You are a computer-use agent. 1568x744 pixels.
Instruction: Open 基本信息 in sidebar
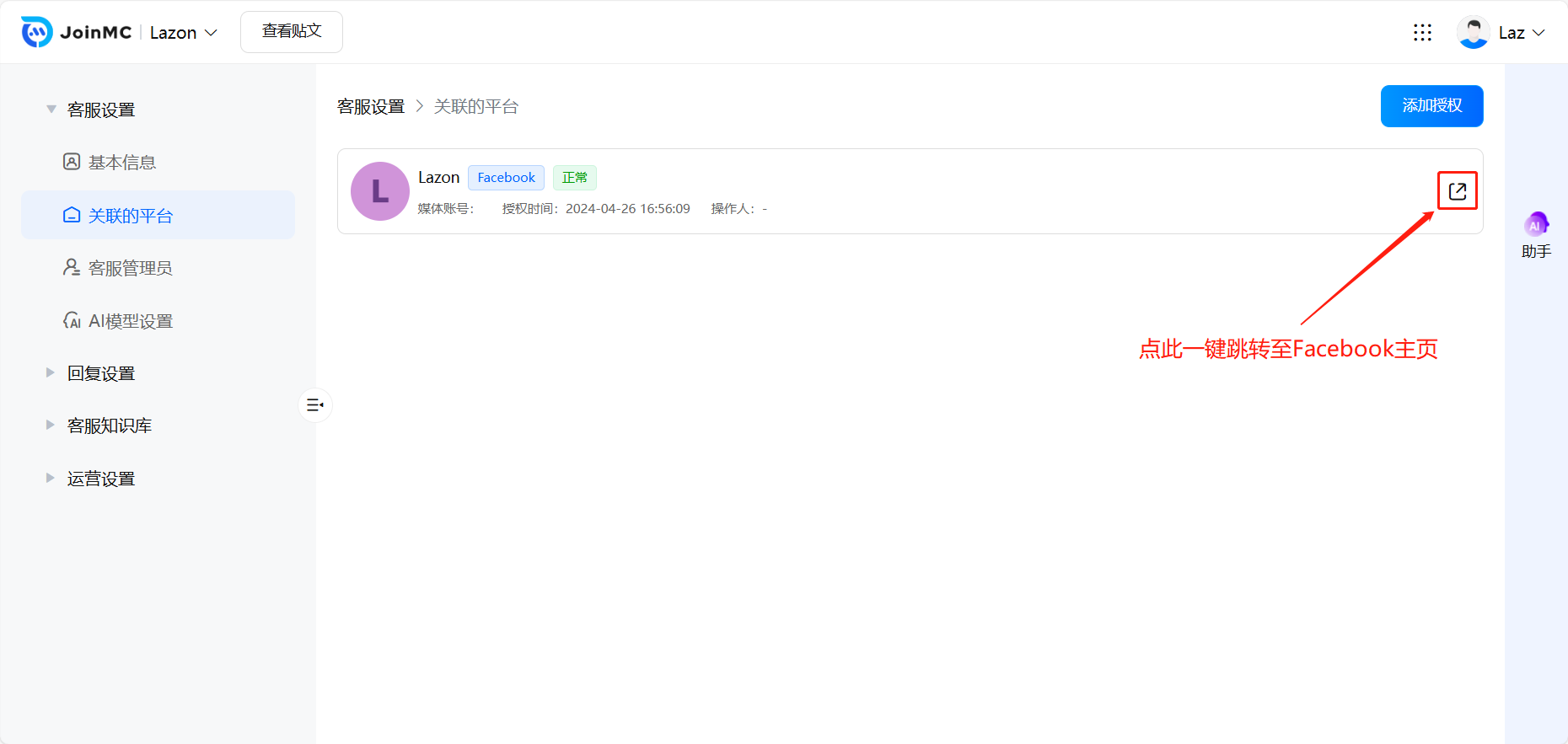[122, 163]
